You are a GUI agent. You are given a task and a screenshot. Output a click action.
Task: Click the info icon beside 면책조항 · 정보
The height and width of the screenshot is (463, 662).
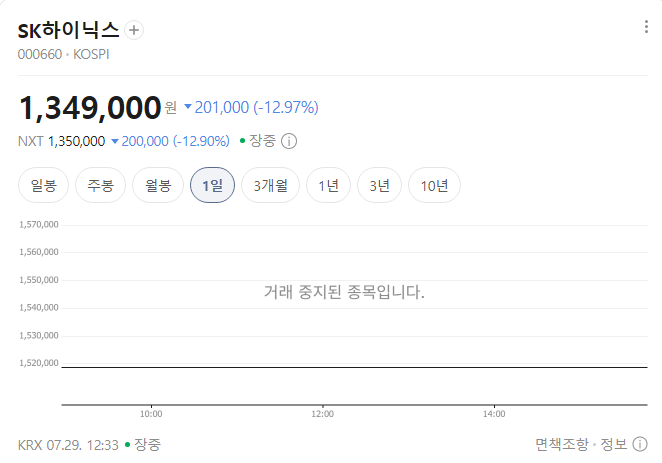click(x=640, y=444)
